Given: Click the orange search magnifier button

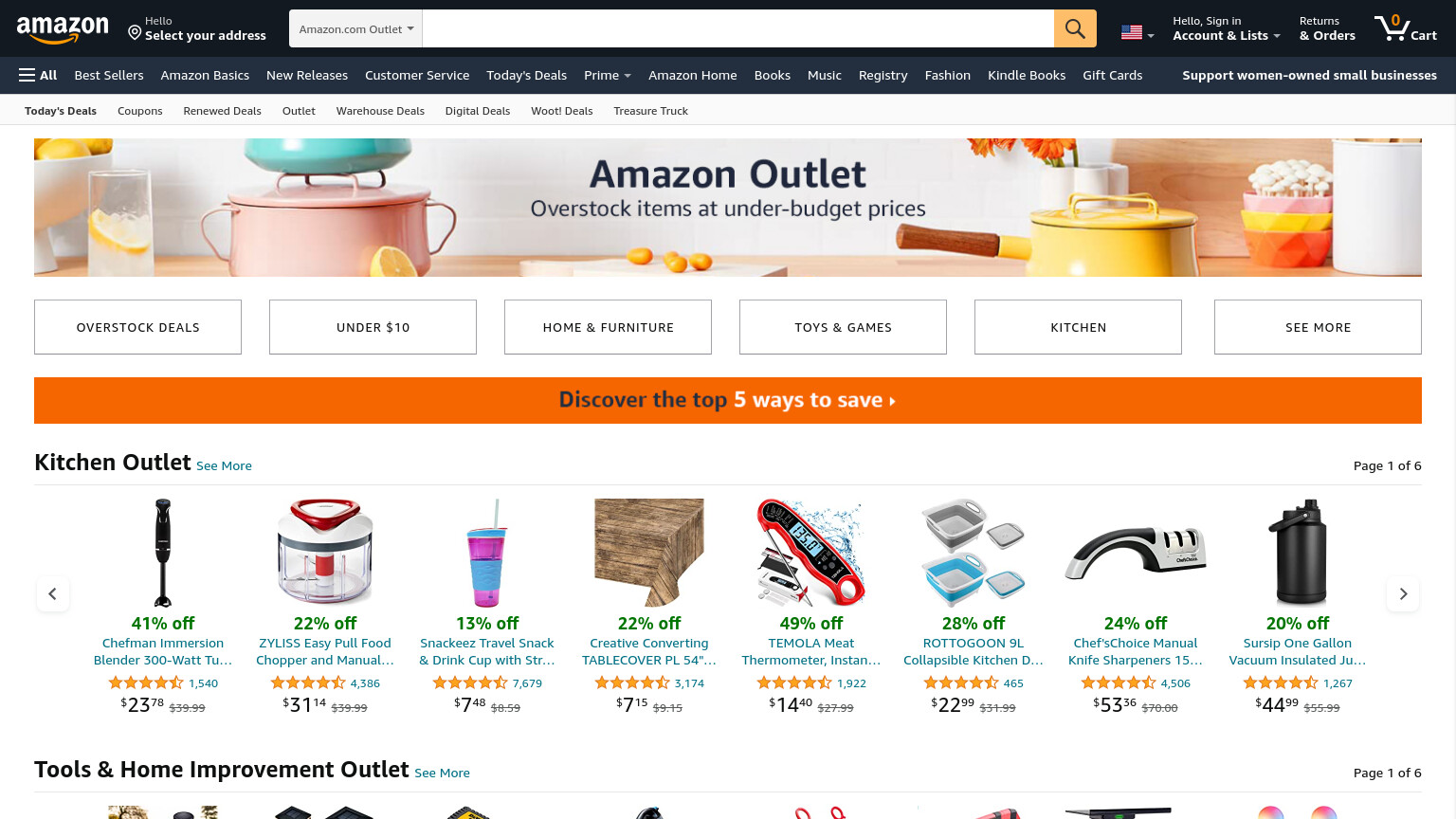Looking at the screenshot, I should (x=1075, y=28).
